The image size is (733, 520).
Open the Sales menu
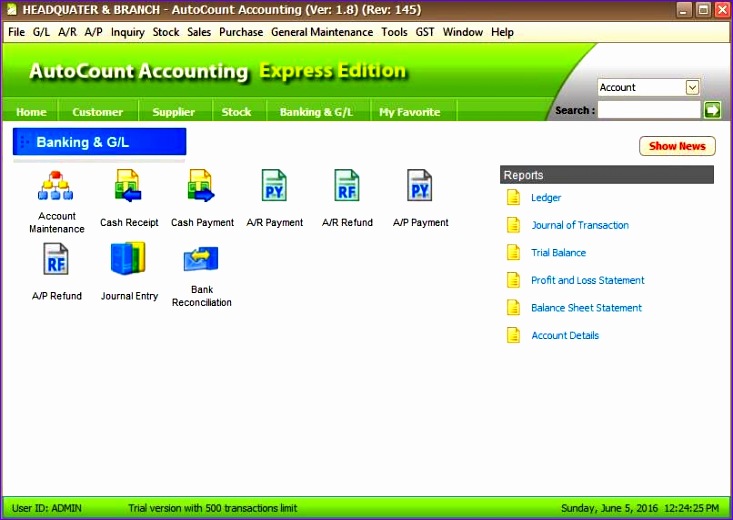199,32
